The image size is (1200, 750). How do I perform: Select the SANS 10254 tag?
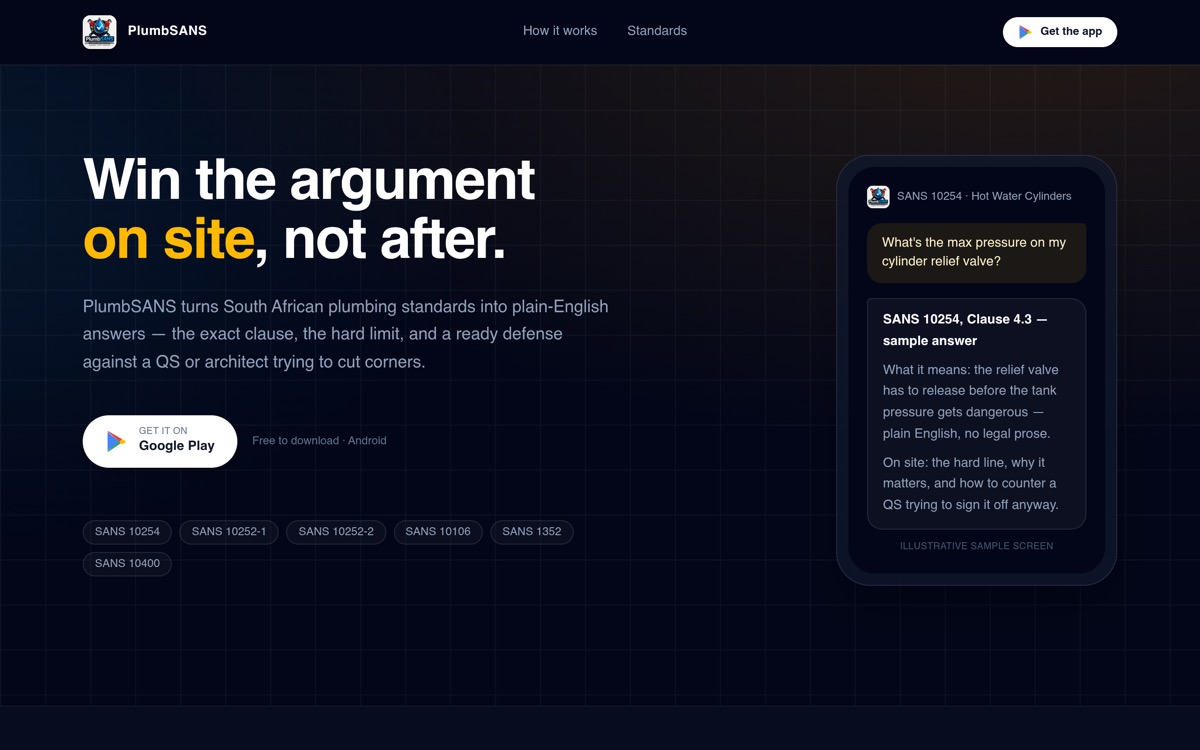127,532
